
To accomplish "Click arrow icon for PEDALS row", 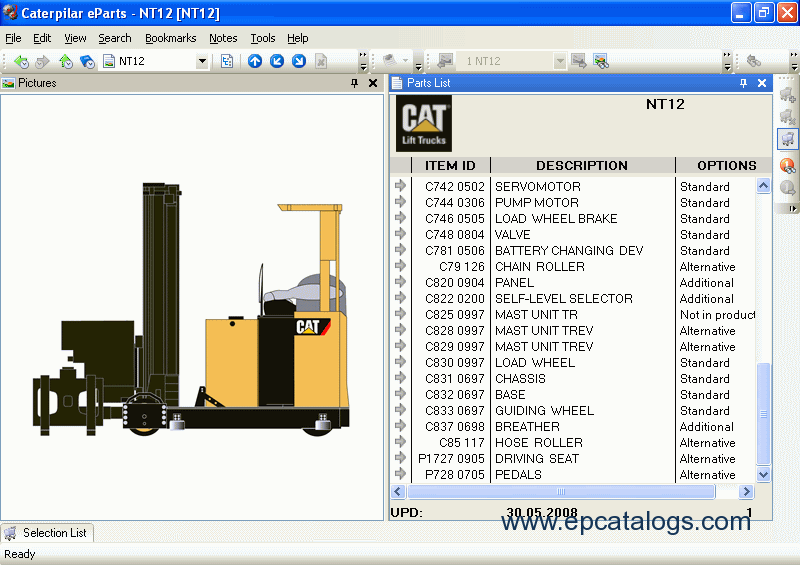I will click(x=401, y=474).
